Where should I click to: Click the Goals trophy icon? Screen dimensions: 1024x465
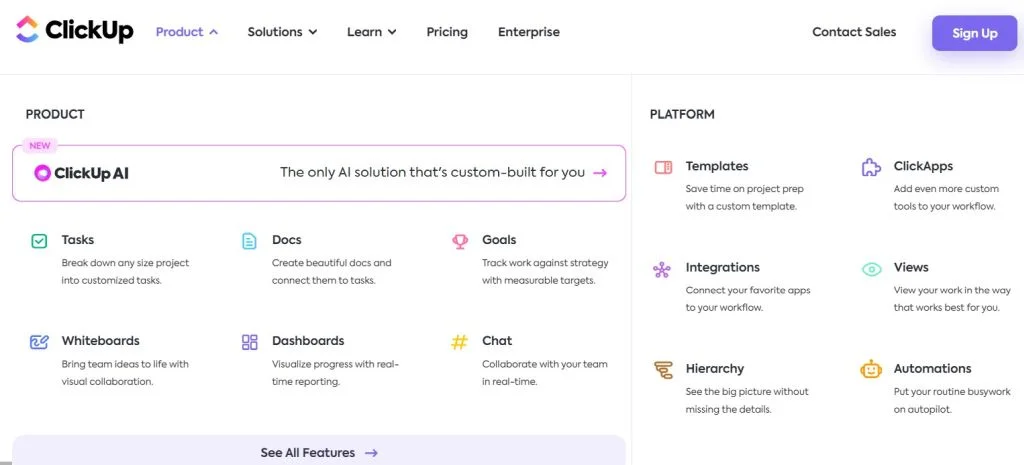[460, 241]
